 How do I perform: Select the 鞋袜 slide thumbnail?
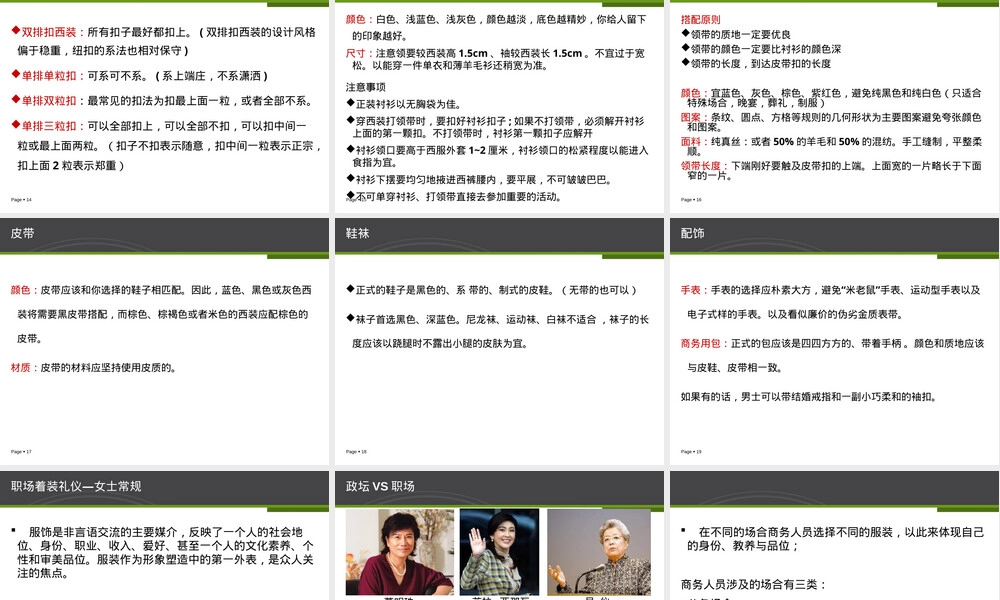point(499,341)
